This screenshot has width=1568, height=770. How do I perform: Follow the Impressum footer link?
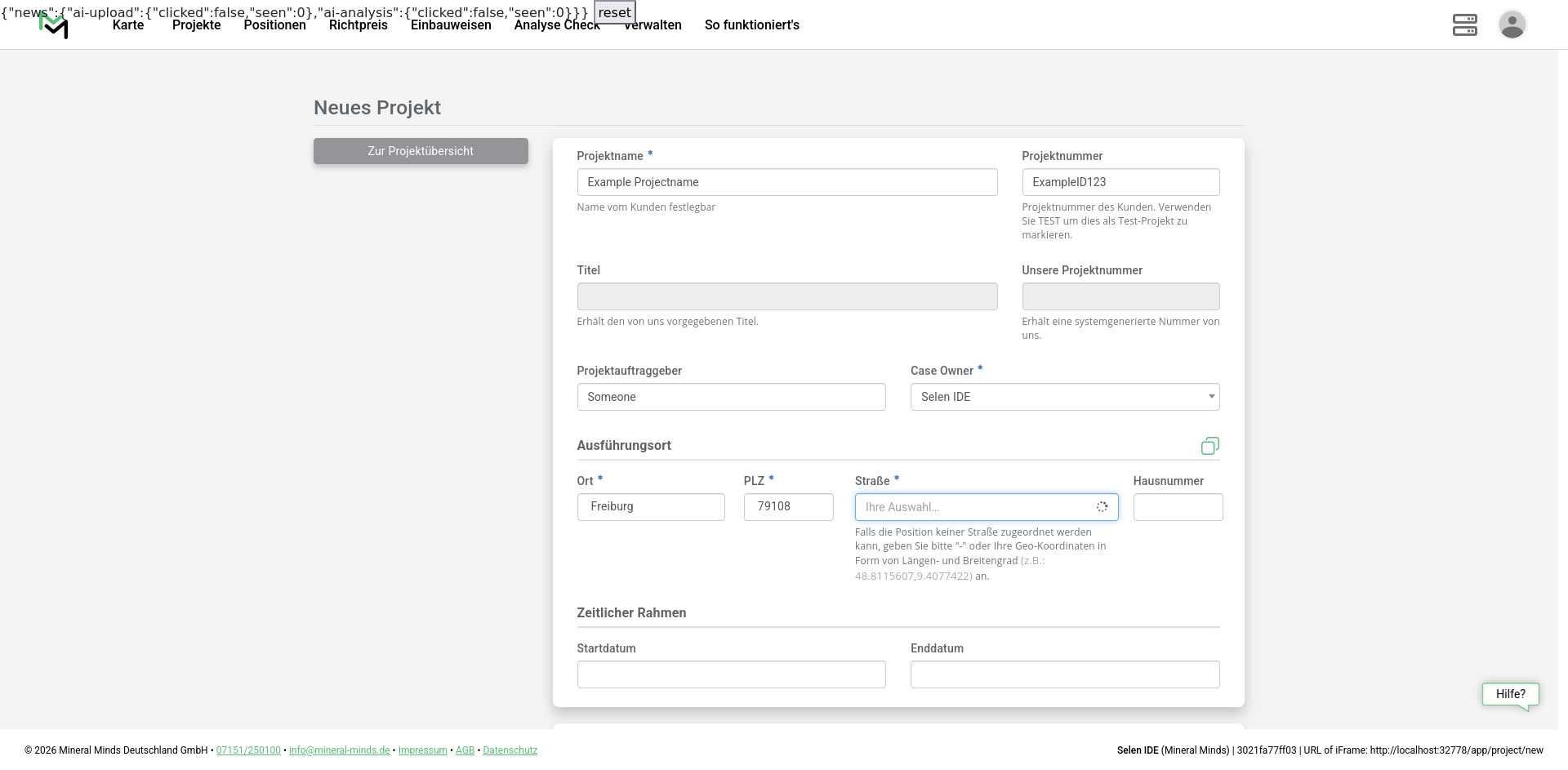pyautogui.click(x=422, y=750)
